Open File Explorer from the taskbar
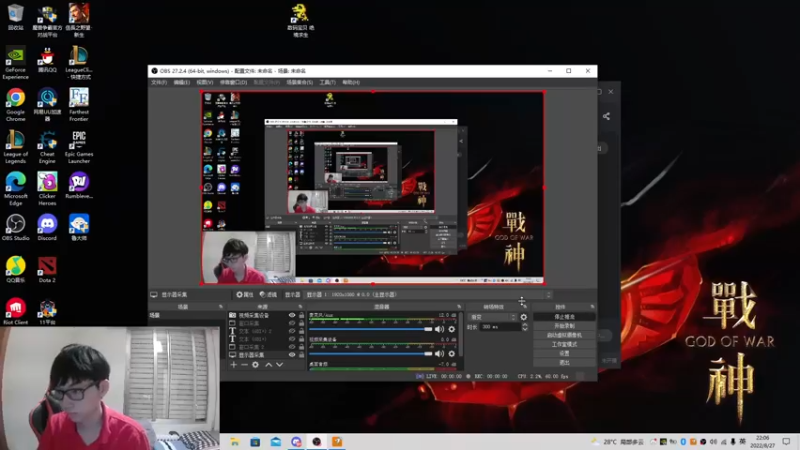Image resolution: width=800 pixels, height=450 pixels. 235,442
